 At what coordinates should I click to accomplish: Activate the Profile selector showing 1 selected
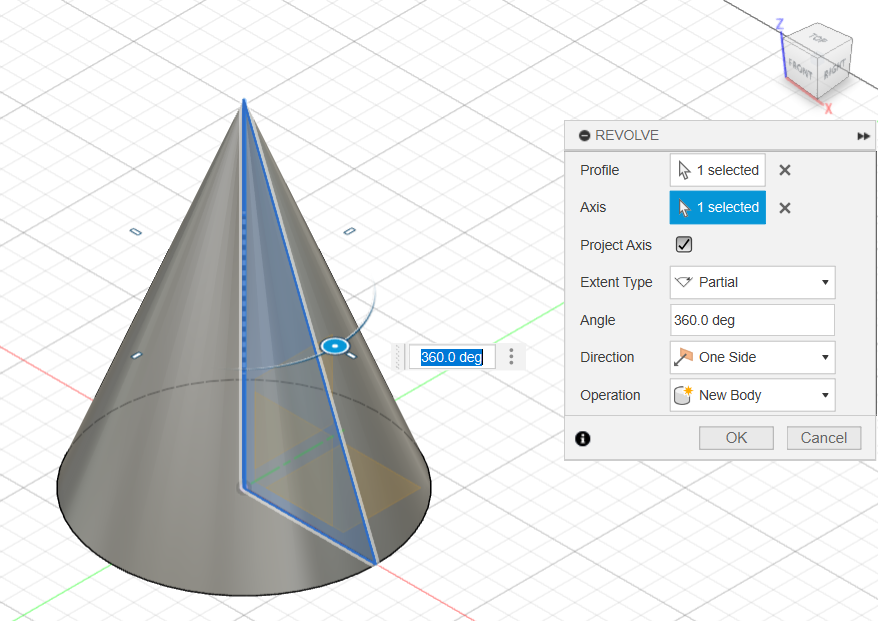(717, 170)
